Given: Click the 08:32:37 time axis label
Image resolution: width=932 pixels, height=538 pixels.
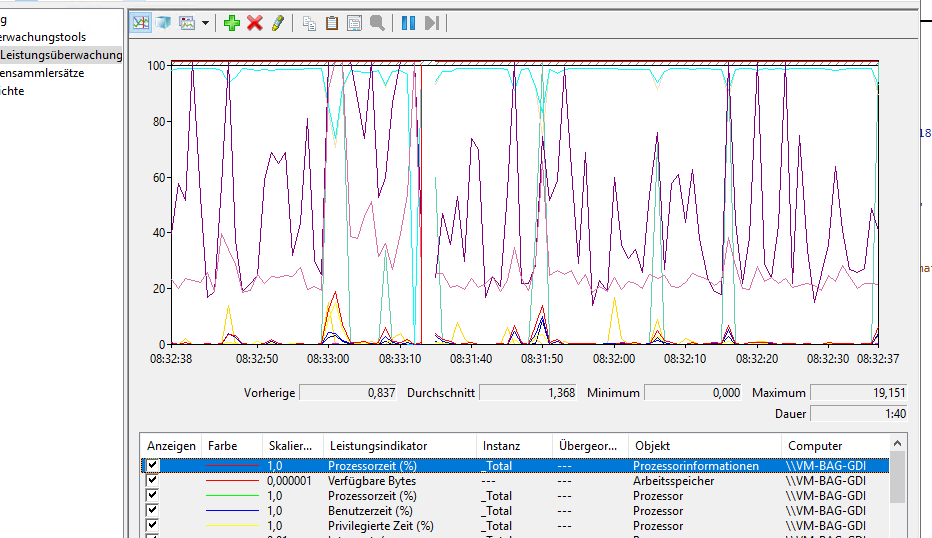Looking at the screenshot, I should (x=877, y=358).
